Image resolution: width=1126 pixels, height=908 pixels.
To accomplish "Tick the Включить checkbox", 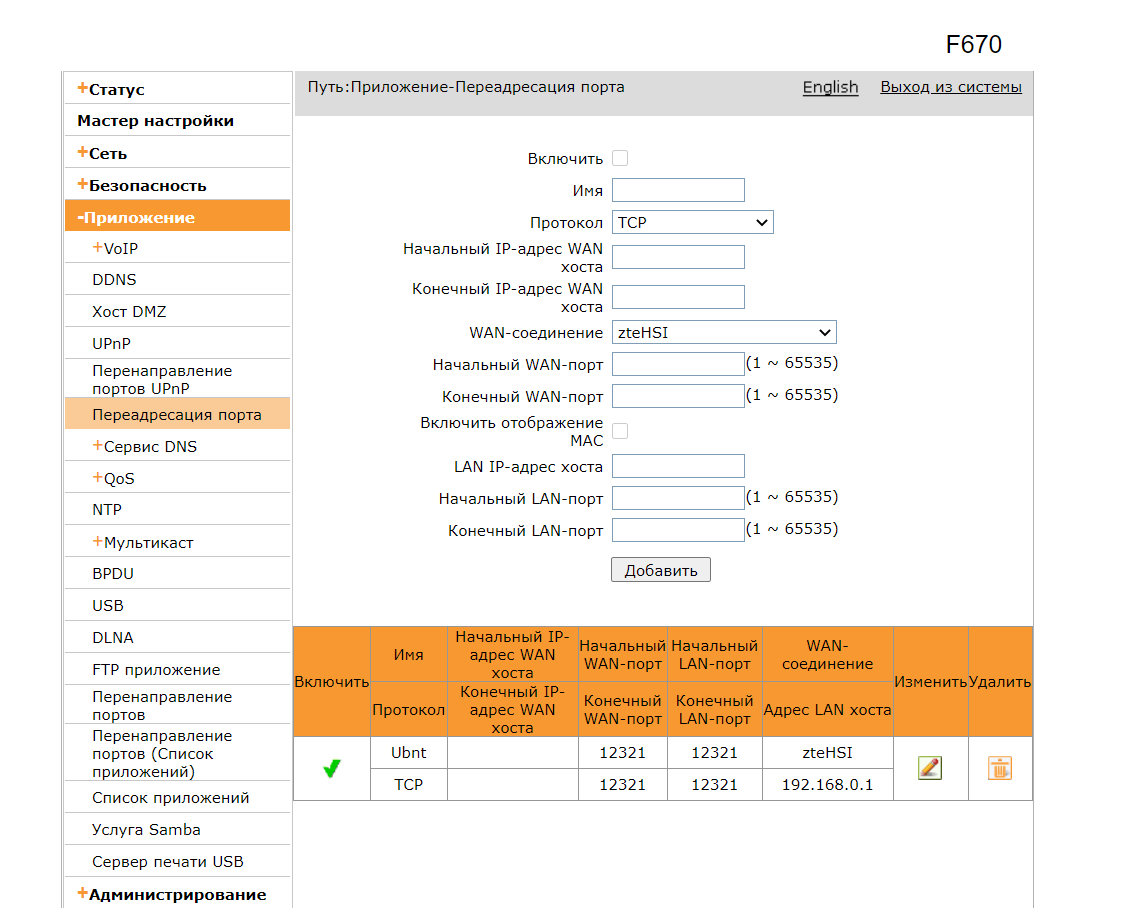I will (x=620, y=158).
